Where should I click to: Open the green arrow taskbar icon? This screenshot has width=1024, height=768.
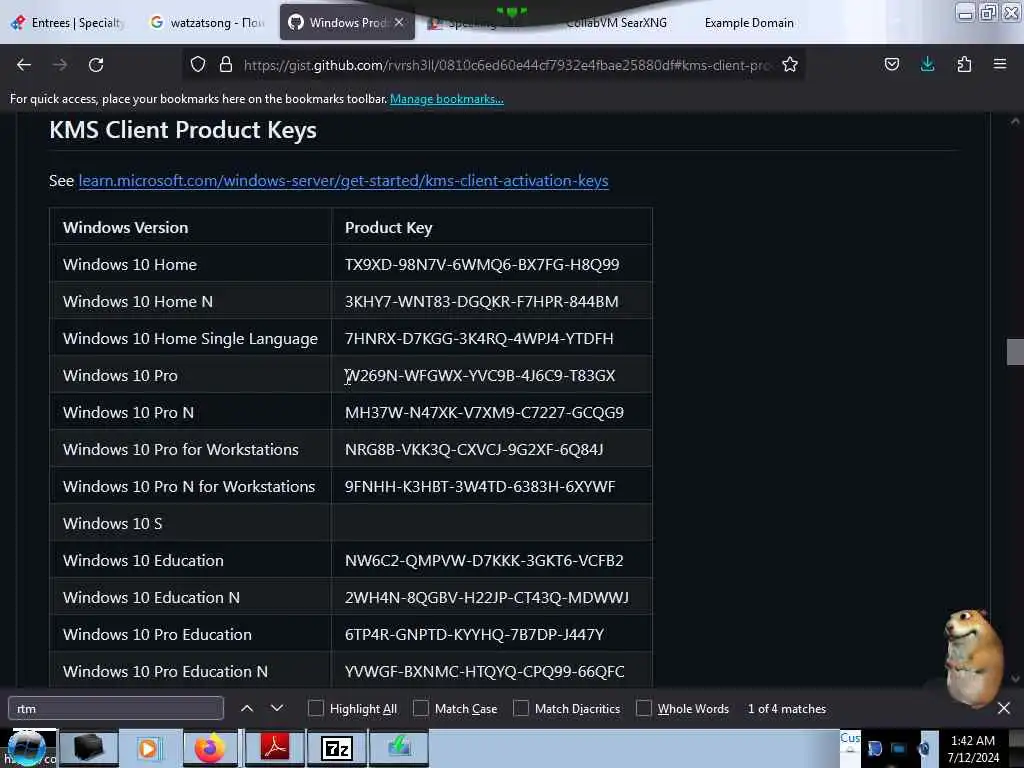399,748
